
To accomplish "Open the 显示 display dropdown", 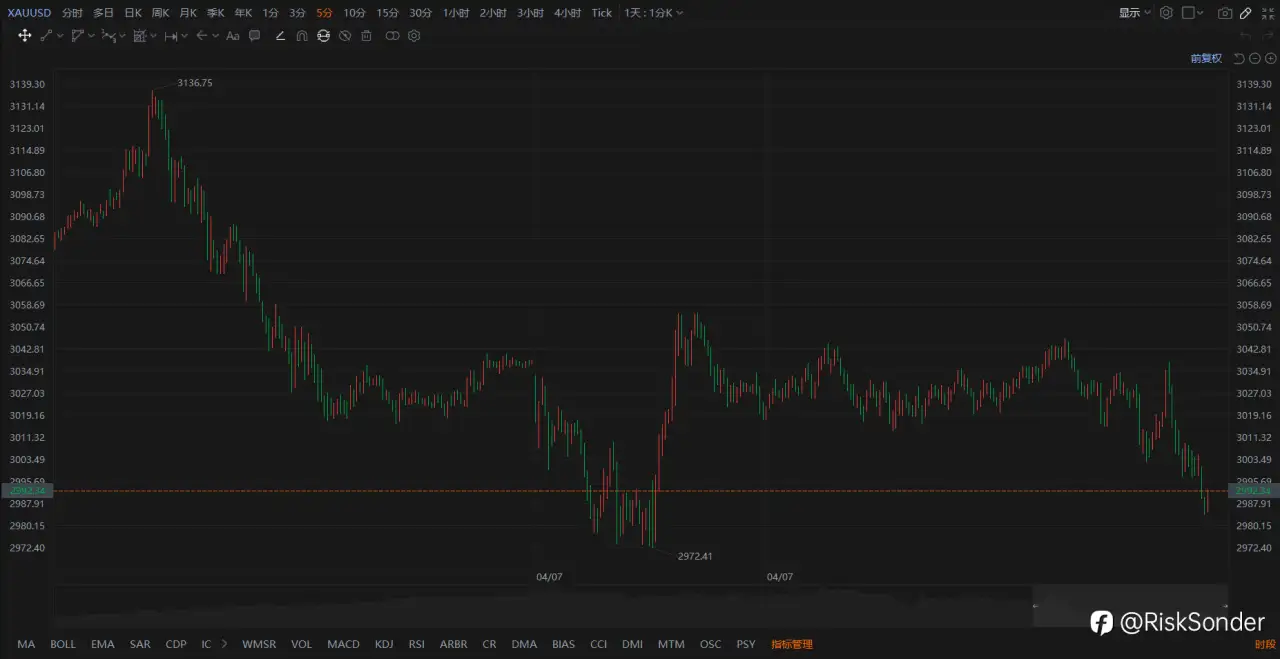I will pos(1135,13).
